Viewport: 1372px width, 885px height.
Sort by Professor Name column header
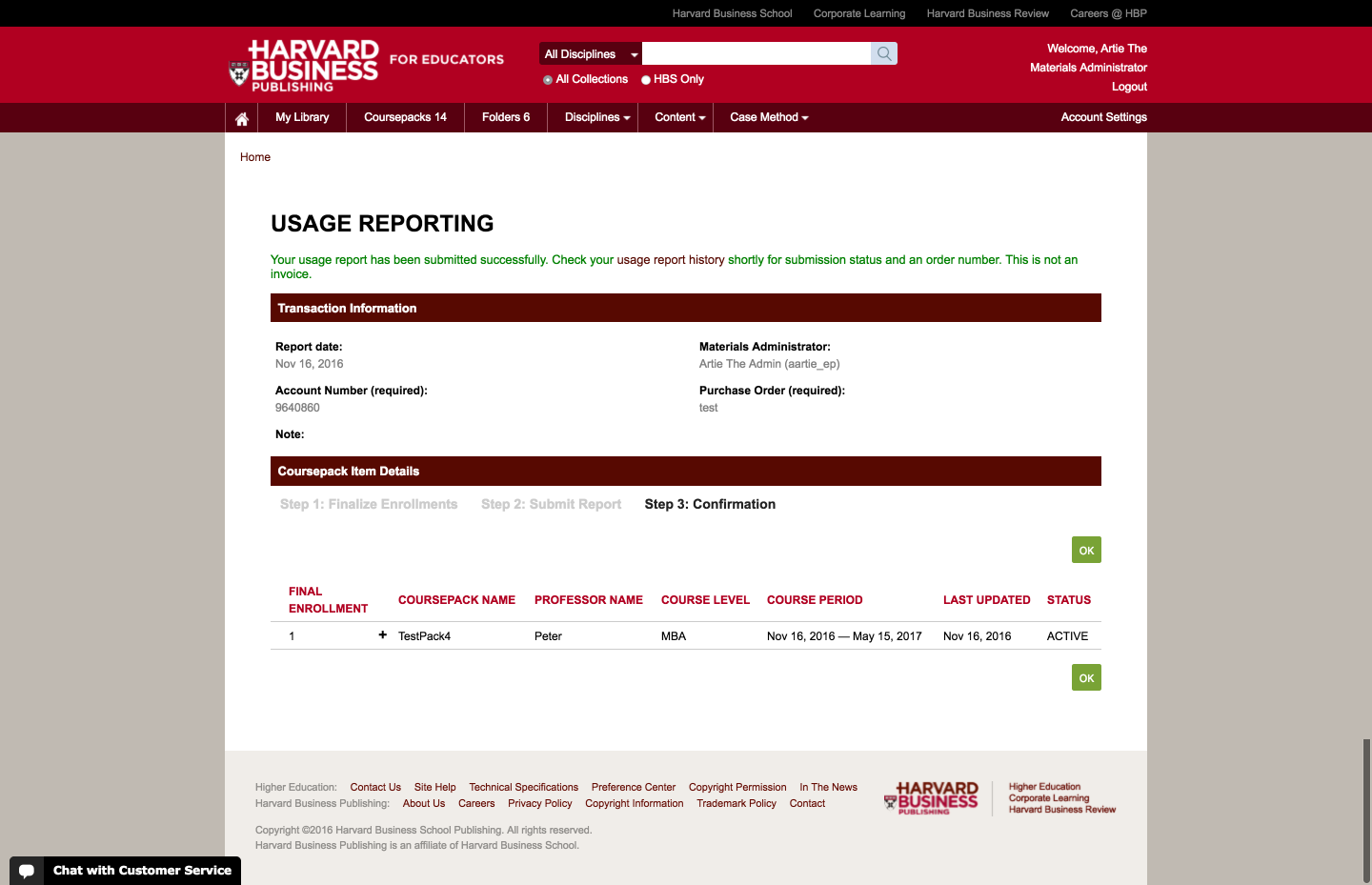pyautogui.click(x=589, y=600)
